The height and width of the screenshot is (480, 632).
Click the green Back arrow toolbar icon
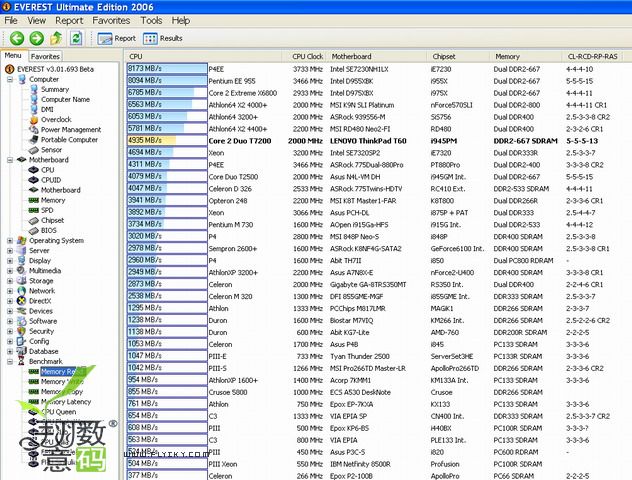(17, 38)
